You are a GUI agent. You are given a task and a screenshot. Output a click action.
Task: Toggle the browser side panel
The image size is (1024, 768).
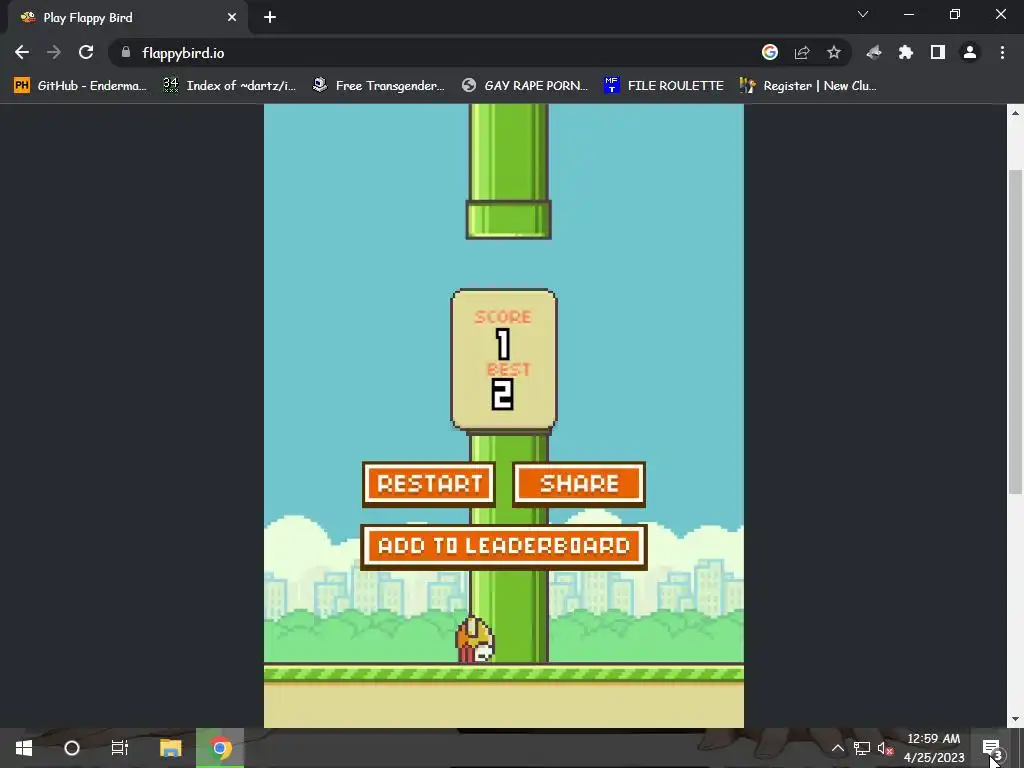coord(938,52)
